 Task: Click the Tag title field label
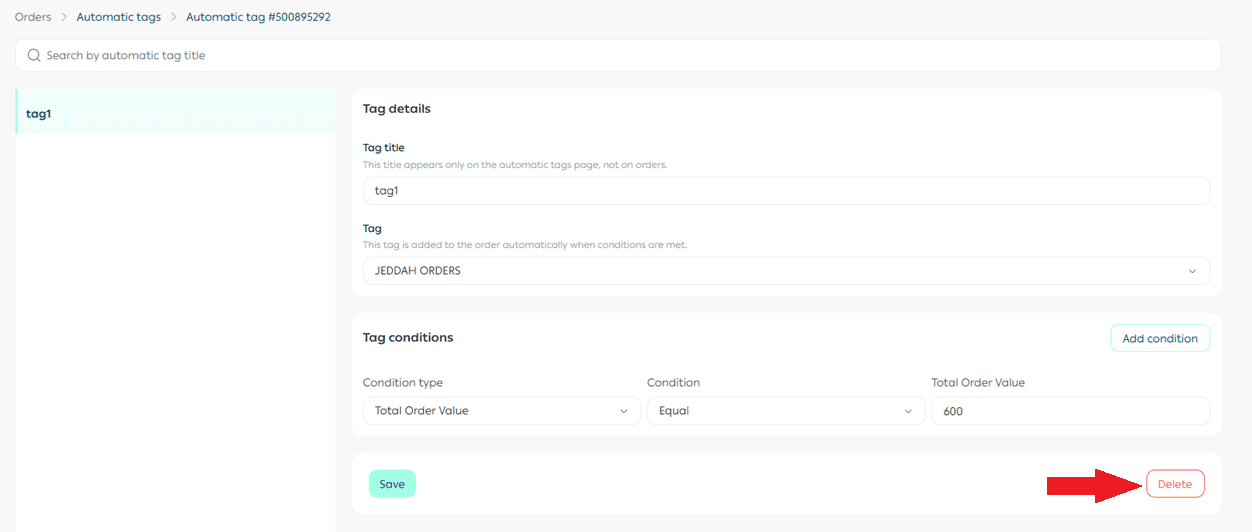point(383,148)
